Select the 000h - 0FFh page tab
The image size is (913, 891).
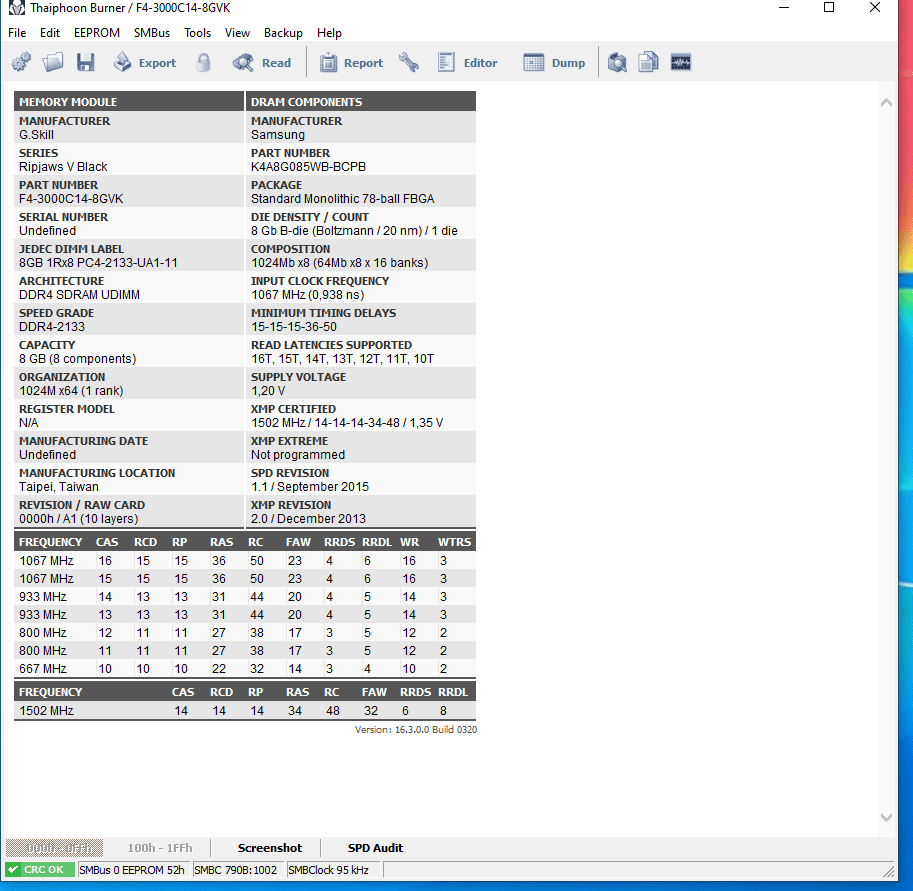click(x=55, y=848)
